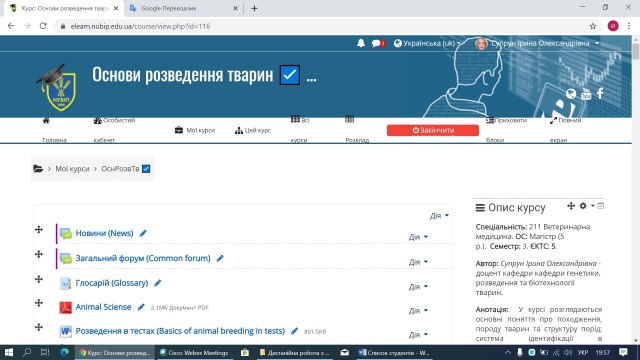The height and width of the screenshot is (360, 640).
Task: Open Особистий кабінет in navigation bar
Action: tap(114, 130)
